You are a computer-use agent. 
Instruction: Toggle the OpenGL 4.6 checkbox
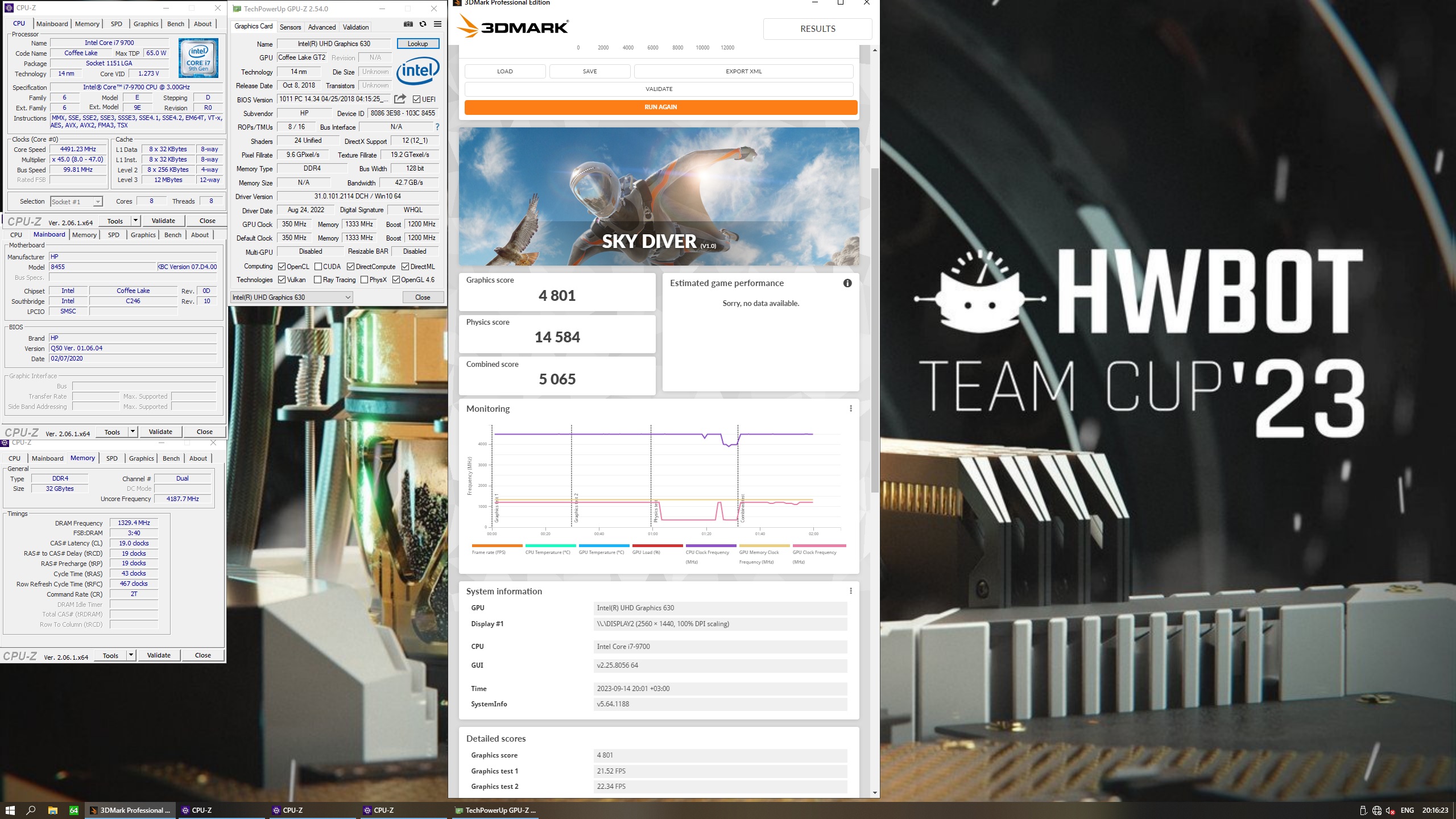tap(396, 279)
